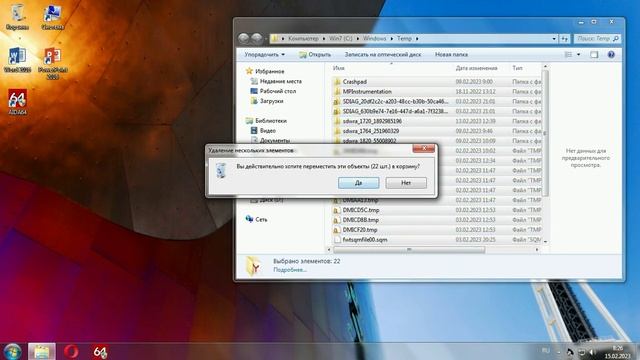640x360 pixels.
Task: Click the Crashpad folder icon
Action: pos(337,82)
